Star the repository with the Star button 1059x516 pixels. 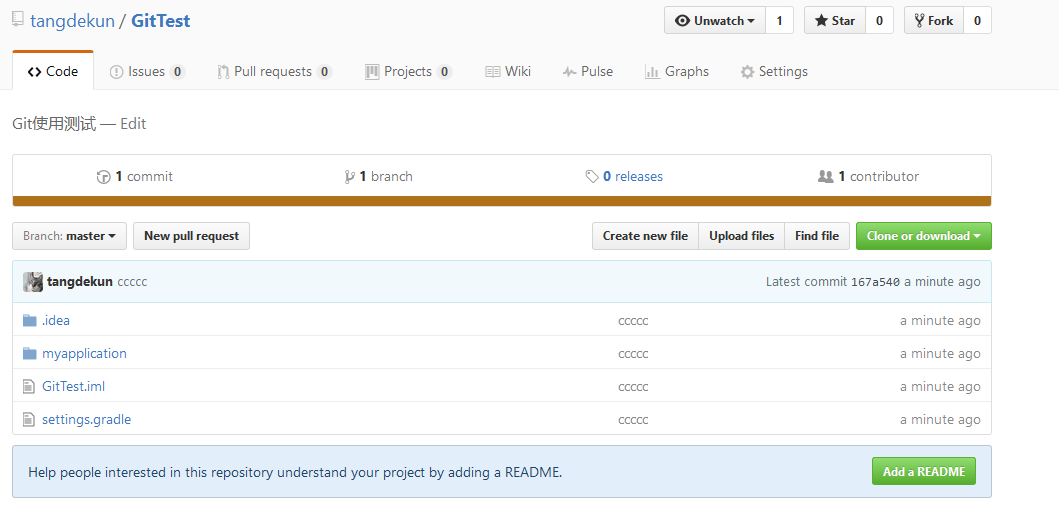[x=835, y=20]
